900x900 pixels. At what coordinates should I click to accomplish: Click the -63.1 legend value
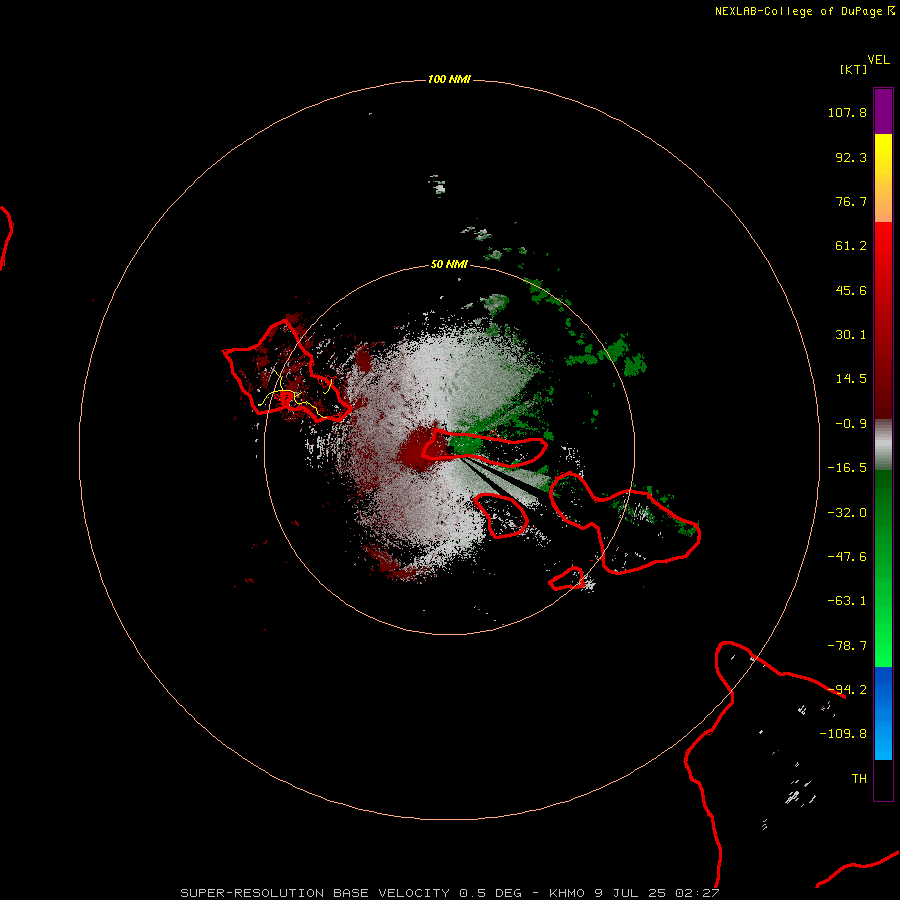[847, 601]
